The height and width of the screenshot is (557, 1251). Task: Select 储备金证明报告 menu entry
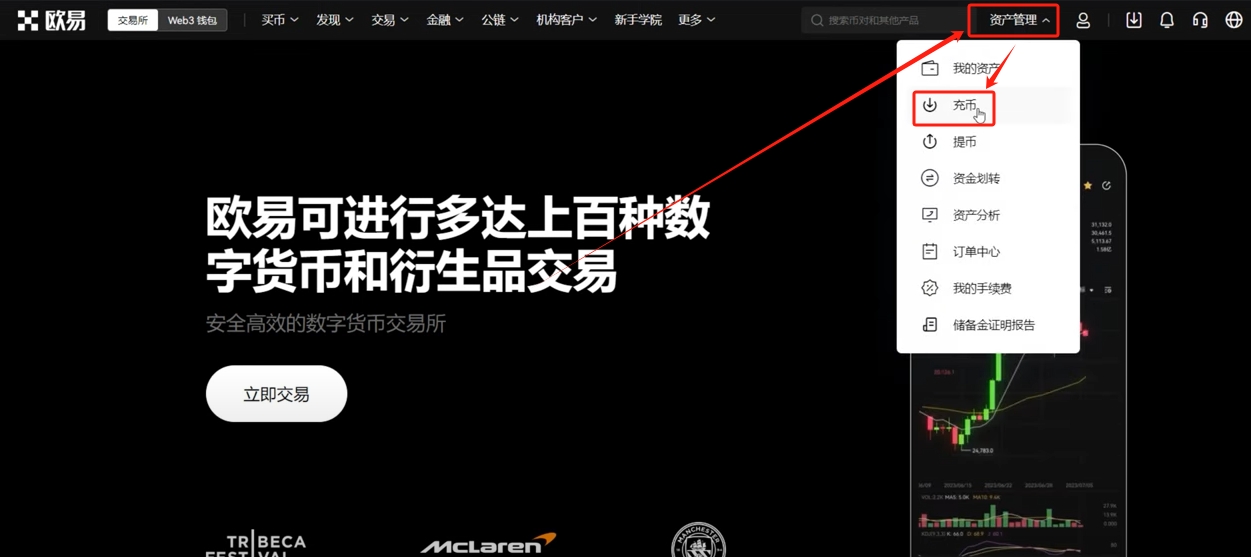pos(987,325)
